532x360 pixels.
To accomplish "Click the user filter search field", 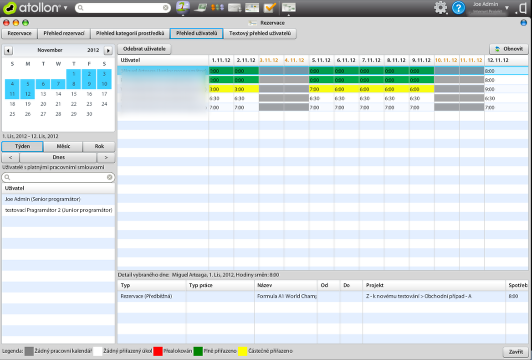I will [58, 177].
